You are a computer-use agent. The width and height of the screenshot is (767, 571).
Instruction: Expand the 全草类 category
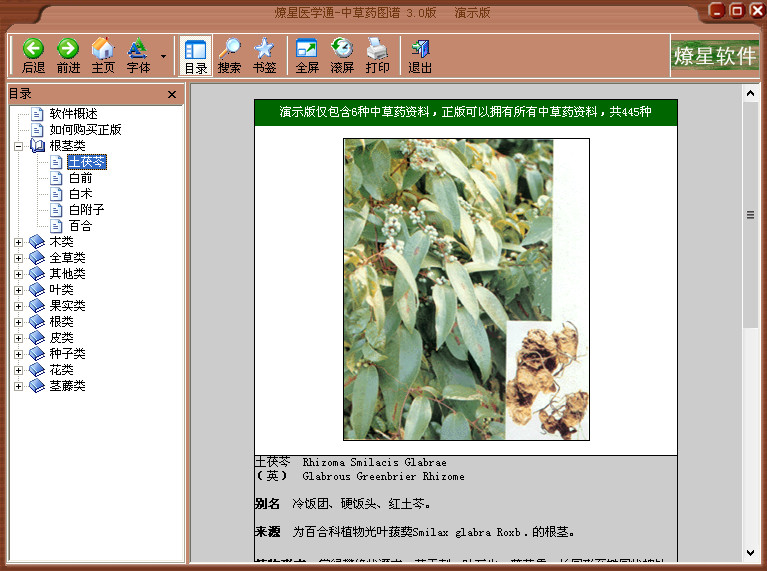(x=18, y=258)
